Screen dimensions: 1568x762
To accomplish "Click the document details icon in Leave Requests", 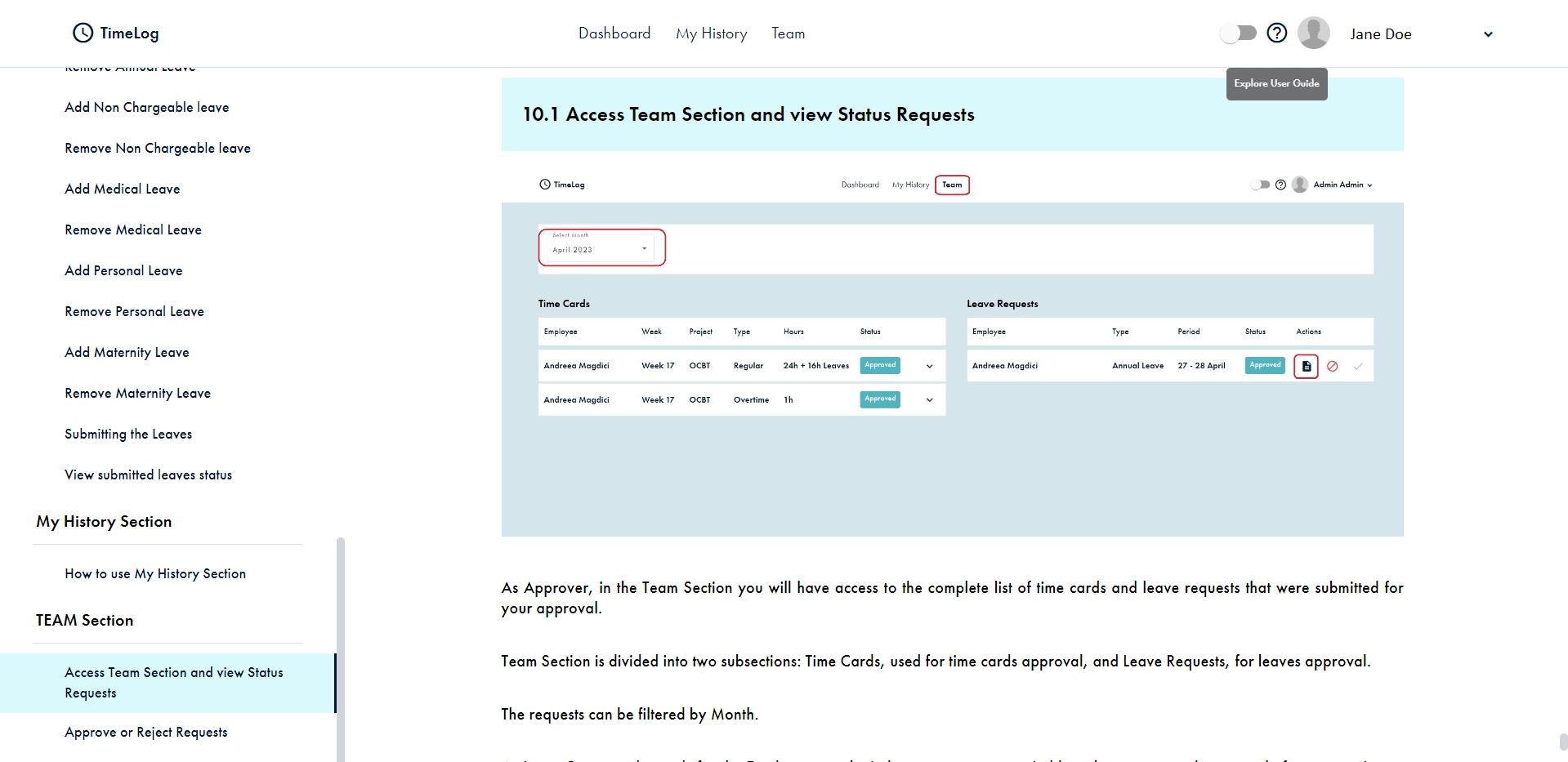I will tap(1306, 367).
